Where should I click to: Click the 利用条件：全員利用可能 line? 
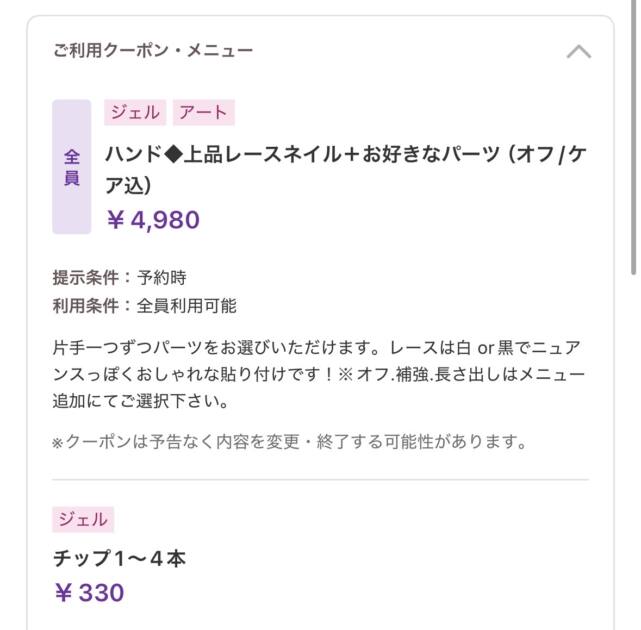(x=145, y=306)
